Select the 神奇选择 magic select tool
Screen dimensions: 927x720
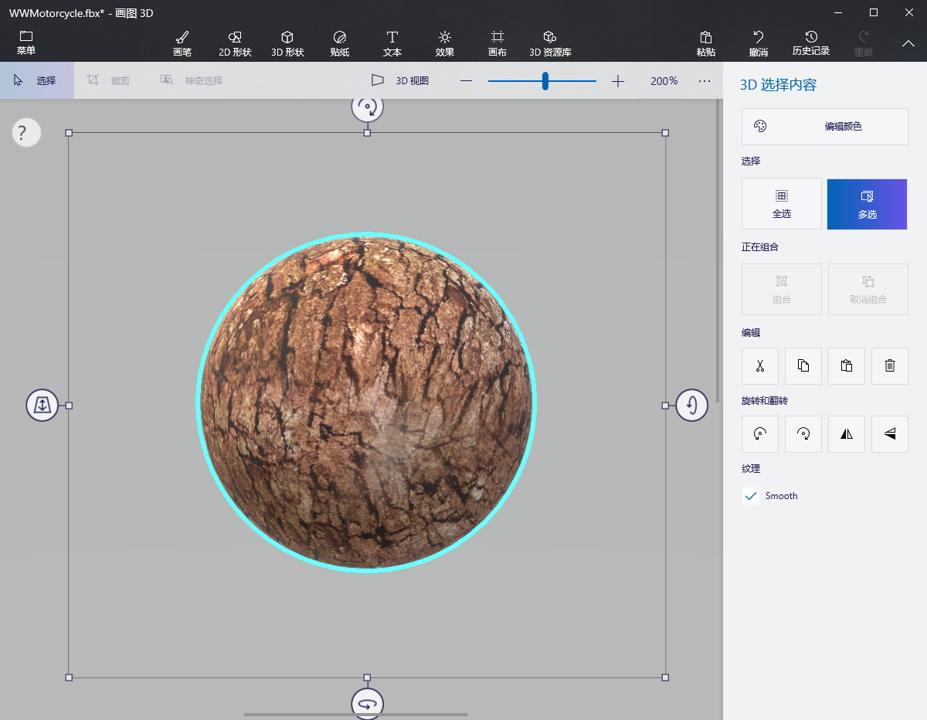(195, 80)
